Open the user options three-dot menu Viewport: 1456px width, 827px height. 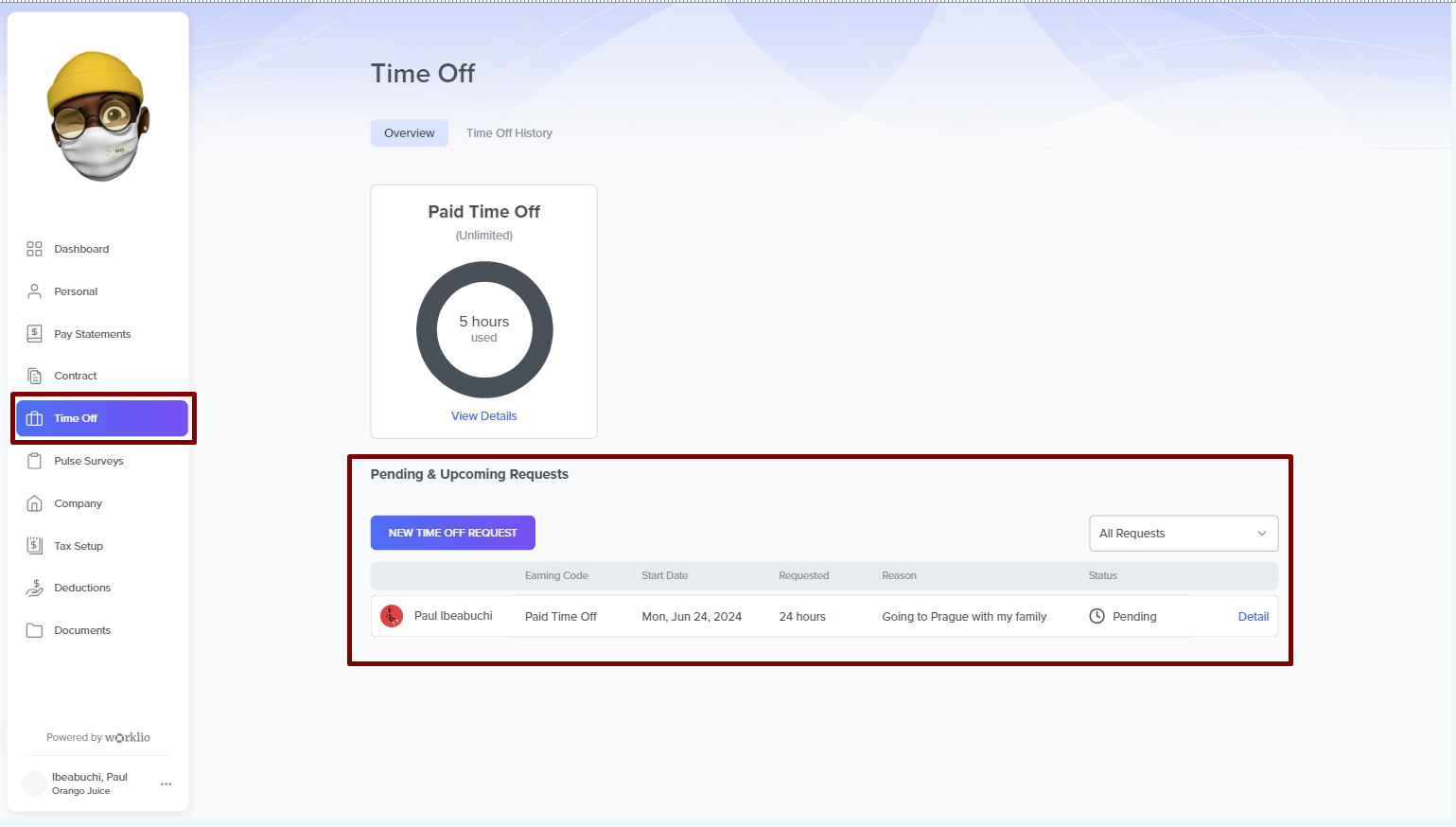(x=167, y=783)
